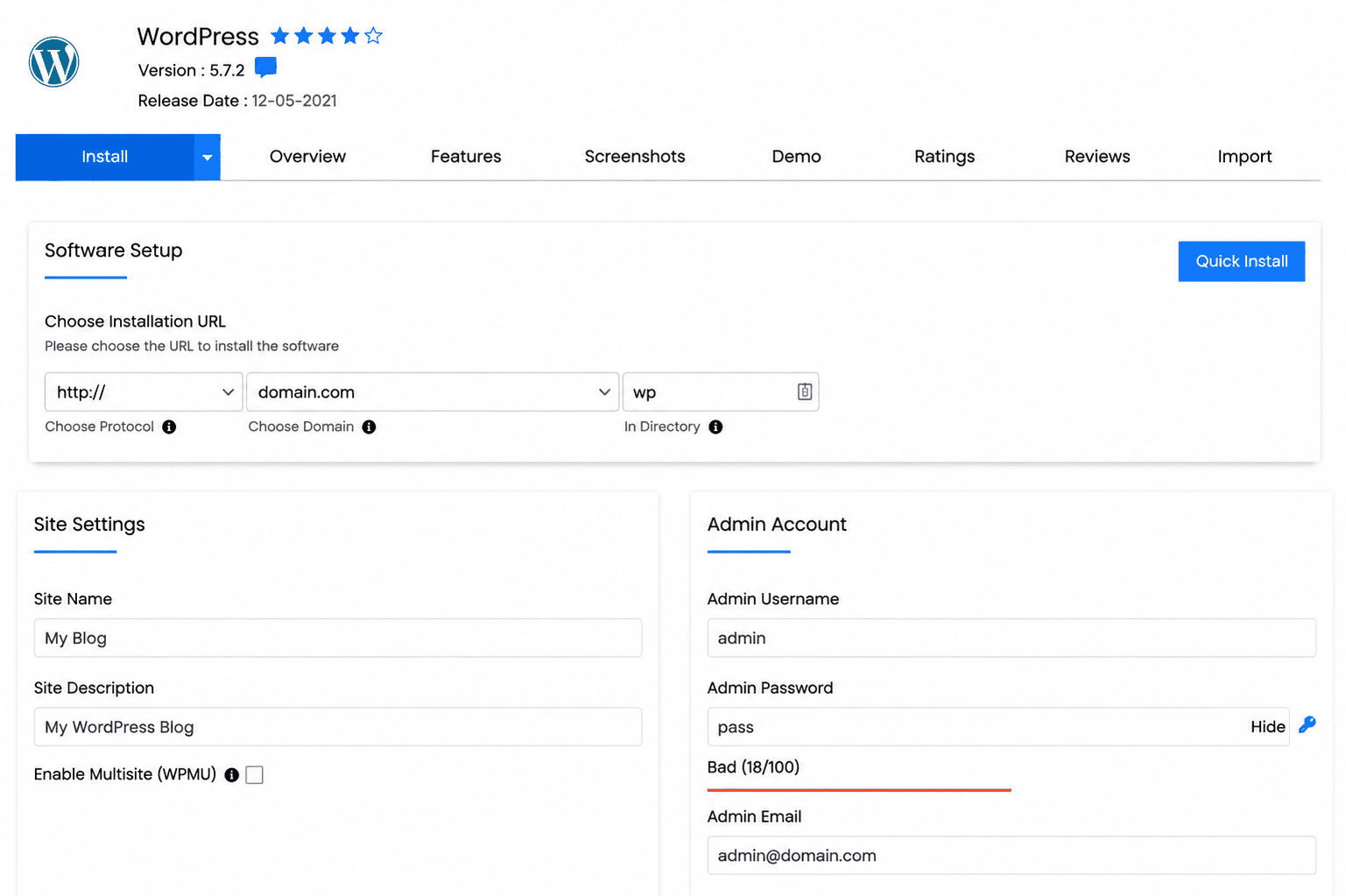Image resolution: width=1346 pixels, height=896 pixels.
Task: Click the info icon beside Choose Domain
Action: (369, 427)
